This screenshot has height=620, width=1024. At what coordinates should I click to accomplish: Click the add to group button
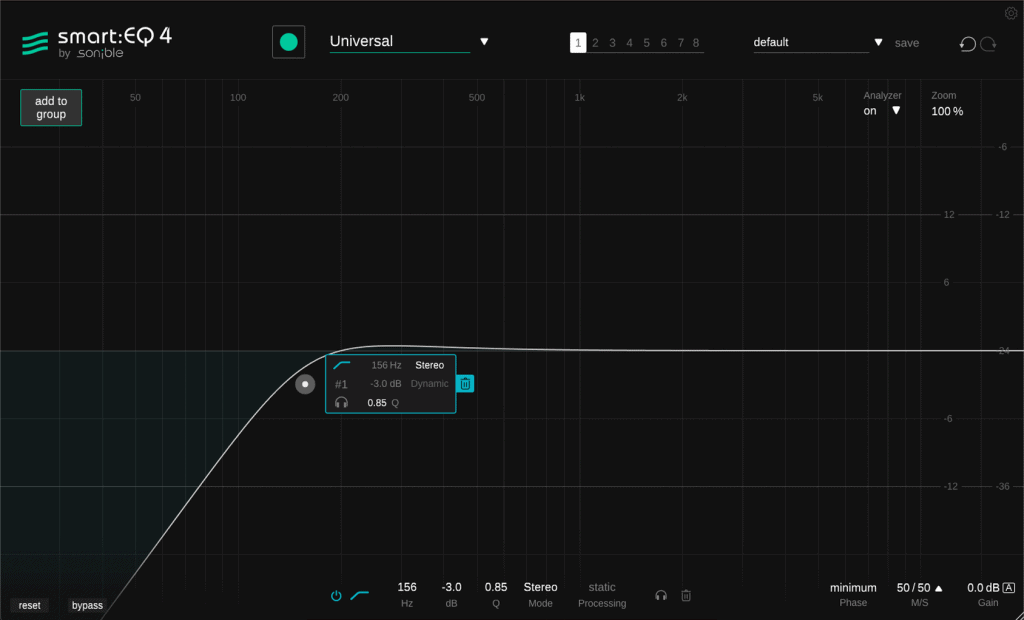pyautogui.click(x=50, y=107)
